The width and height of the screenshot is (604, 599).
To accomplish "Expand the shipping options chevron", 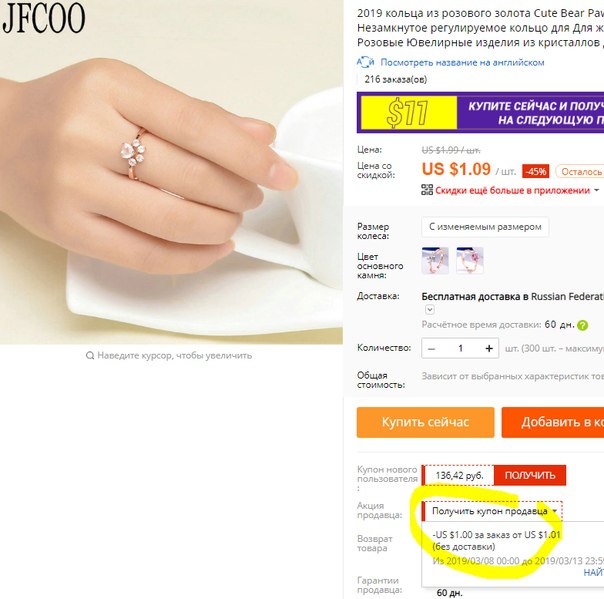I will pyautogui.click(x=430, y=310).
